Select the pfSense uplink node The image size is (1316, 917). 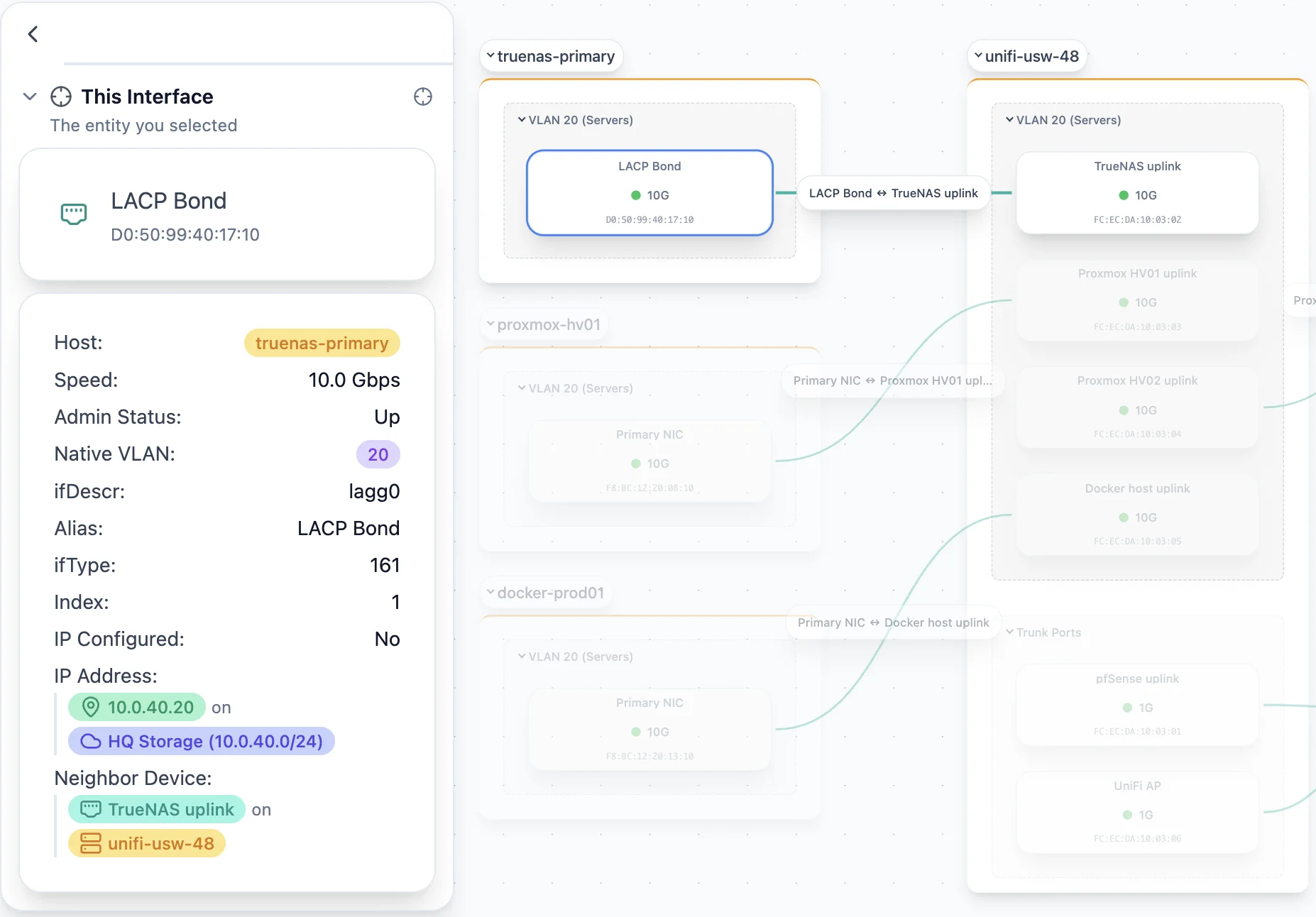(1137, 705)
